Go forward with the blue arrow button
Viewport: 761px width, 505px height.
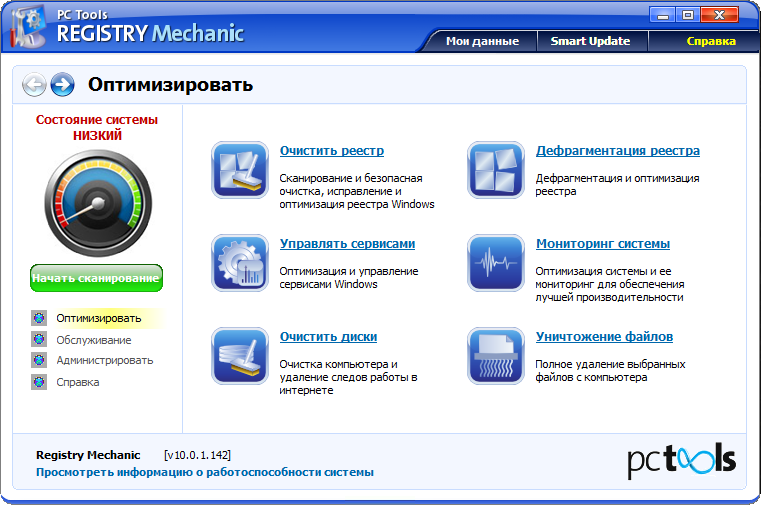[x=63, y=84]
